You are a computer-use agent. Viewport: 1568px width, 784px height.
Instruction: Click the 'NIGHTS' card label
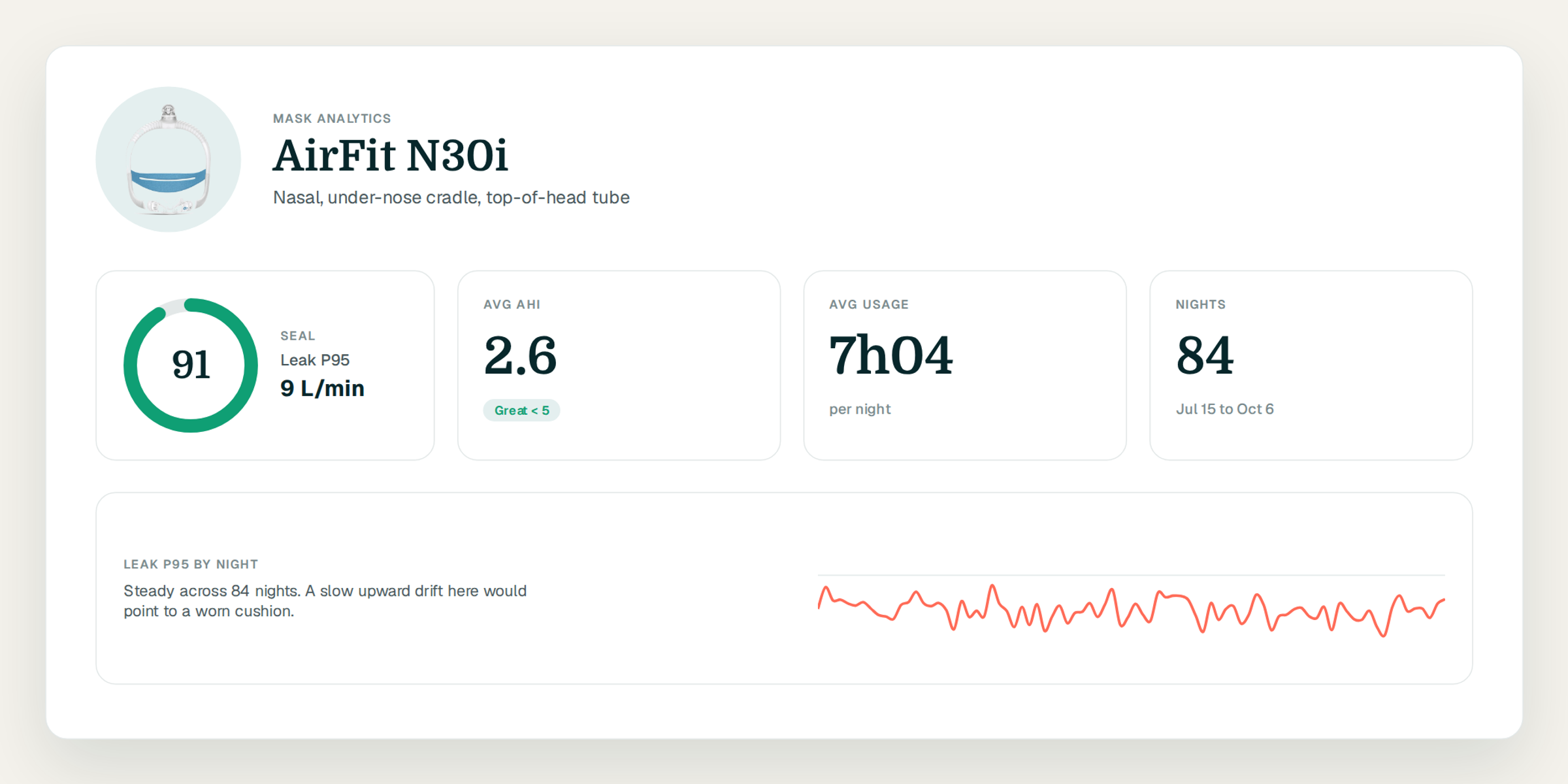coord(1201,304)
